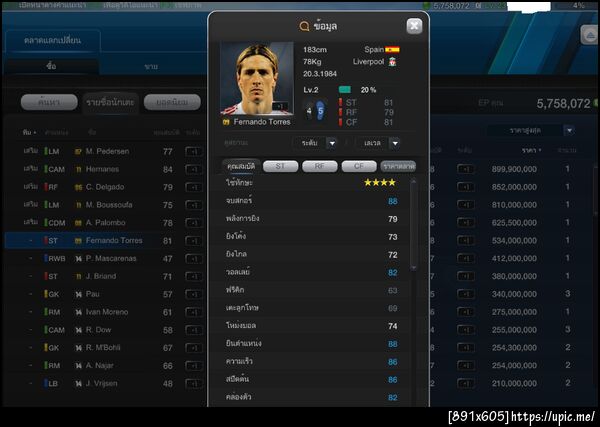This screenshot has height=427, width=600.
Task: Click the ค้นหา search button
Action: (49, 102)
